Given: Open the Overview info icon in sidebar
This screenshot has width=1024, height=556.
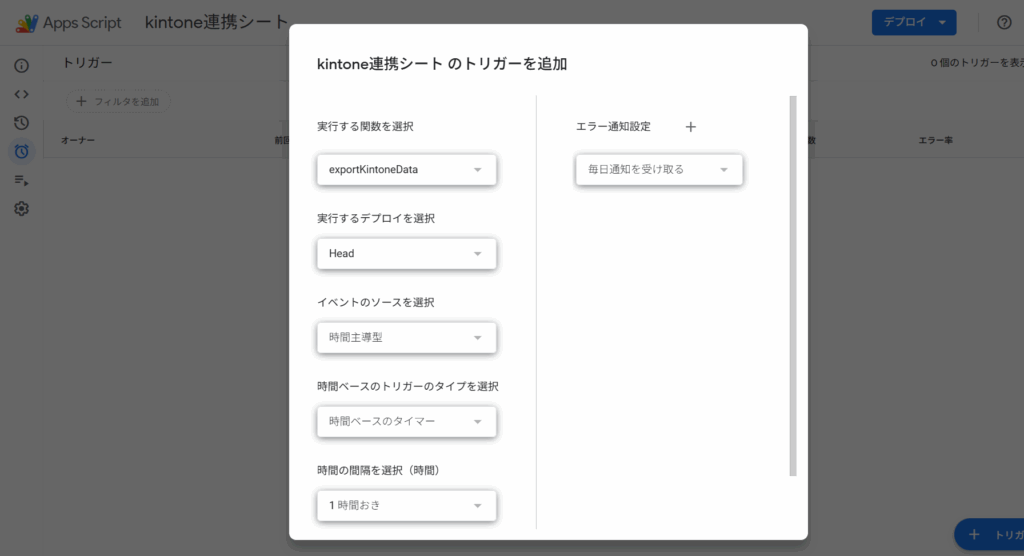Looking at the screenshot, I should tap(22, 65).
